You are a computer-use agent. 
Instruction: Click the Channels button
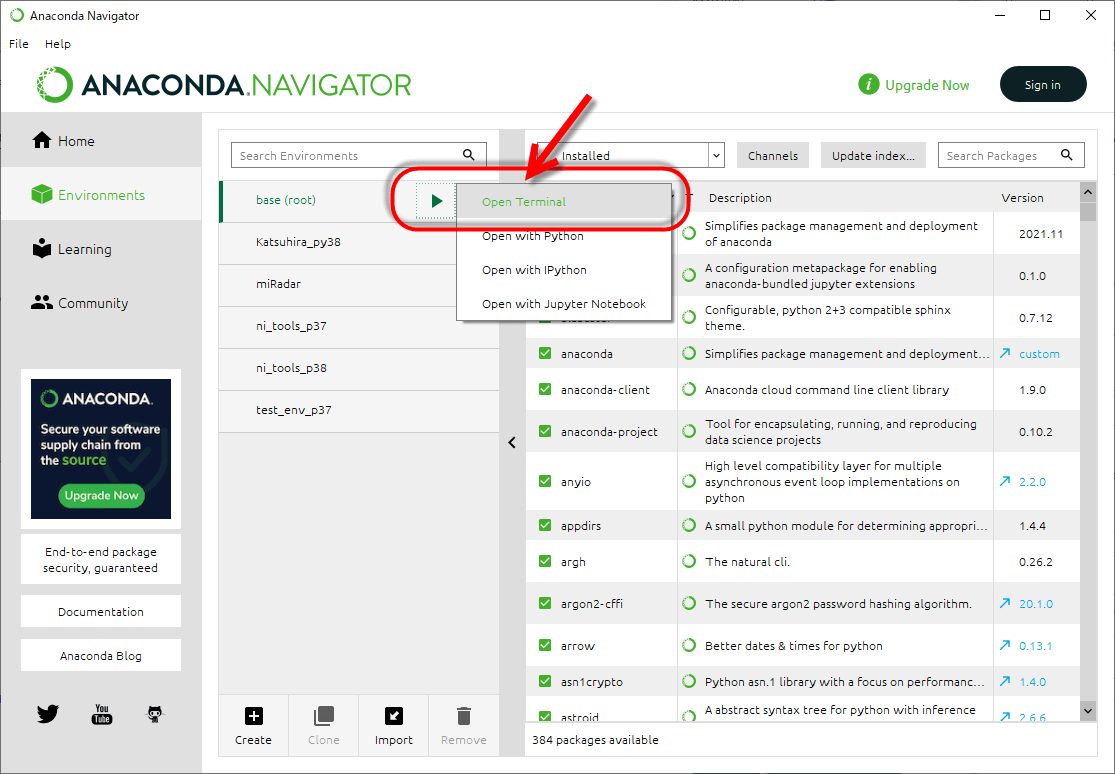pos(773,155)
